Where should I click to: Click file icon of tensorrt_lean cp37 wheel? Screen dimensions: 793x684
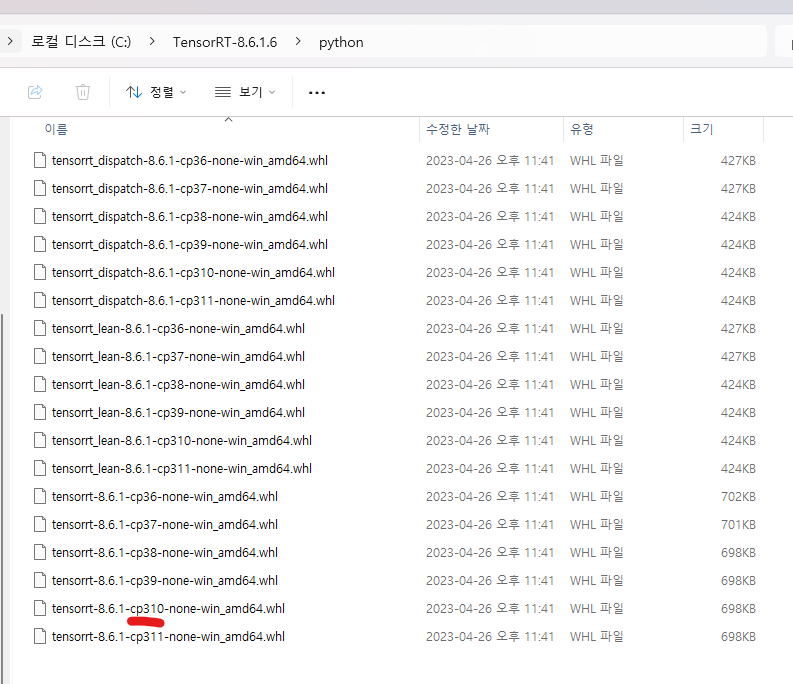(x=40, y=356)
